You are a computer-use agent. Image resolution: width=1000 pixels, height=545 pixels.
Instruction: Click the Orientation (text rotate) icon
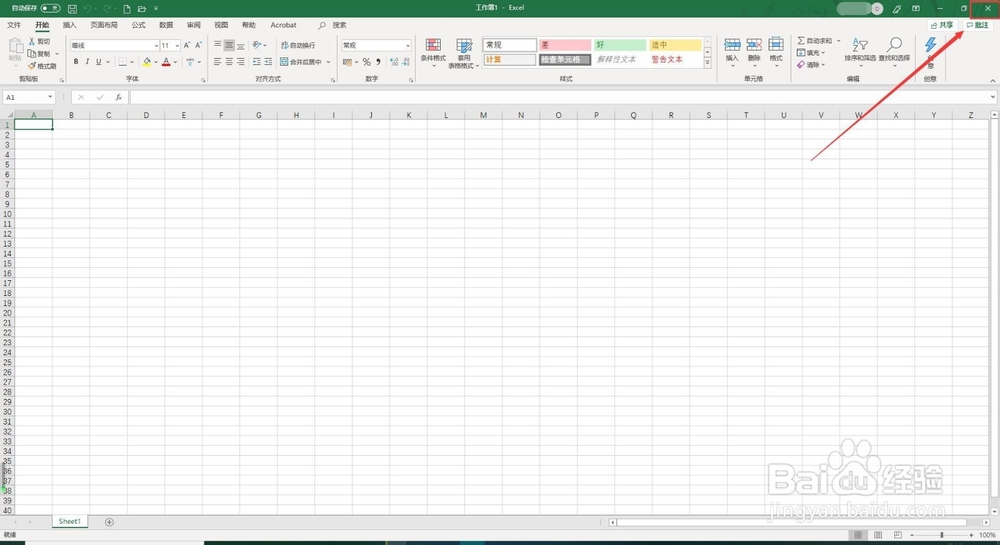[x=256, y=45]
